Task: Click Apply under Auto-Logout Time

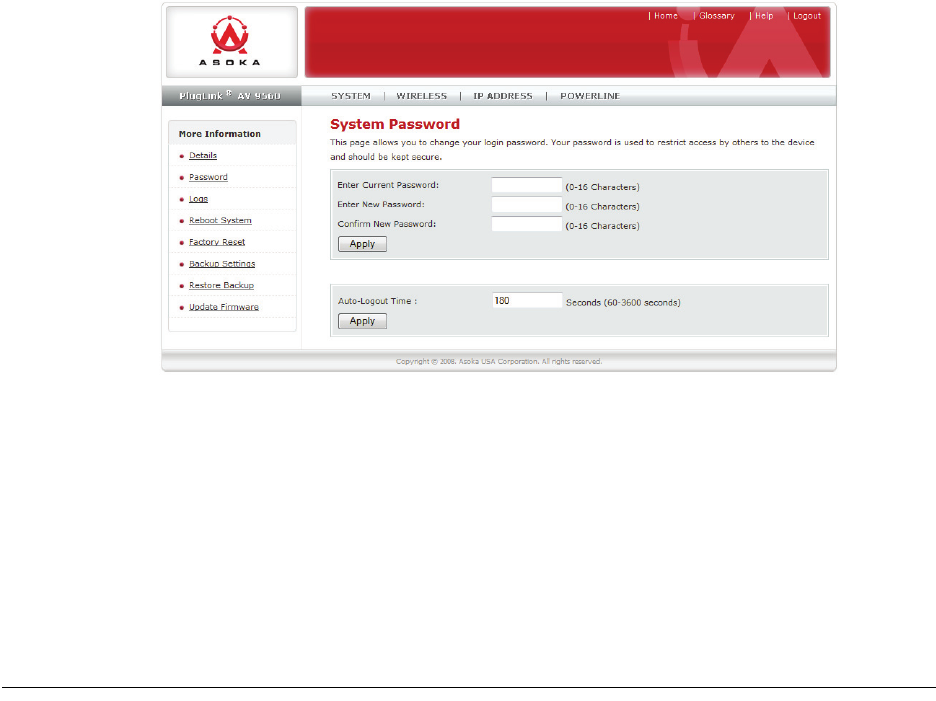Action: click(362, 321)
